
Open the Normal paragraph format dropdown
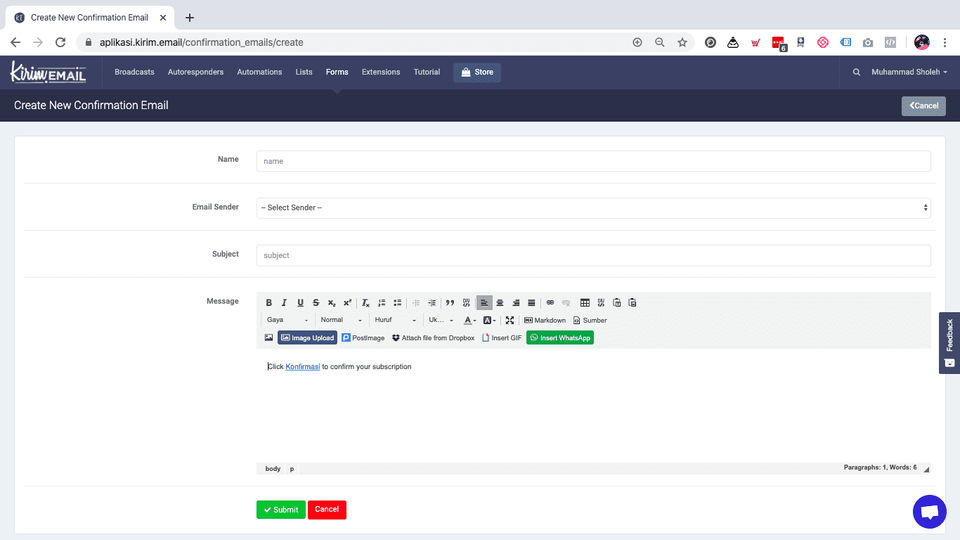click(x=341, y=320)
